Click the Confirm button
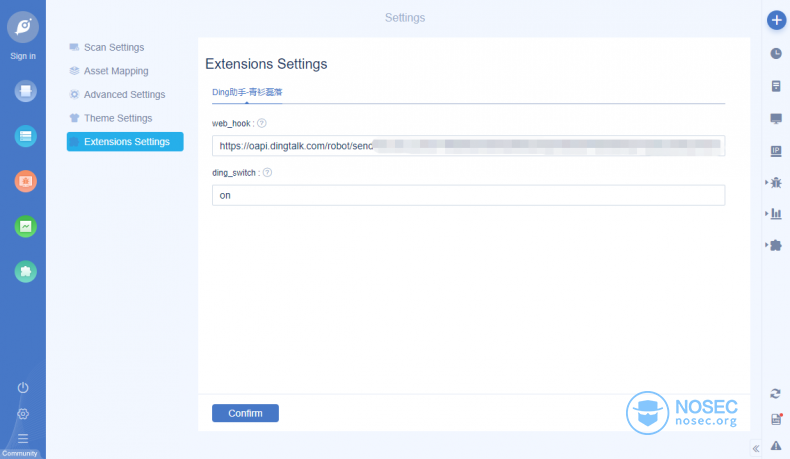The height and width of the screenshot is (459, 790). point(245,413)
